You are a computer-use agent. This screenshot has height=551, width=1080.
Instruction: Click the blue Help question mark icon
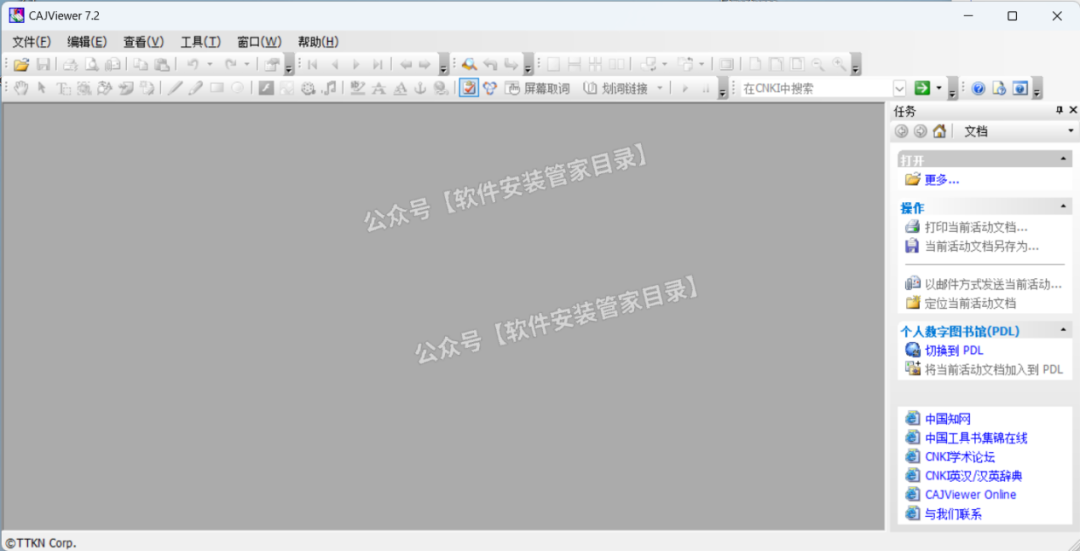(978, 88)
